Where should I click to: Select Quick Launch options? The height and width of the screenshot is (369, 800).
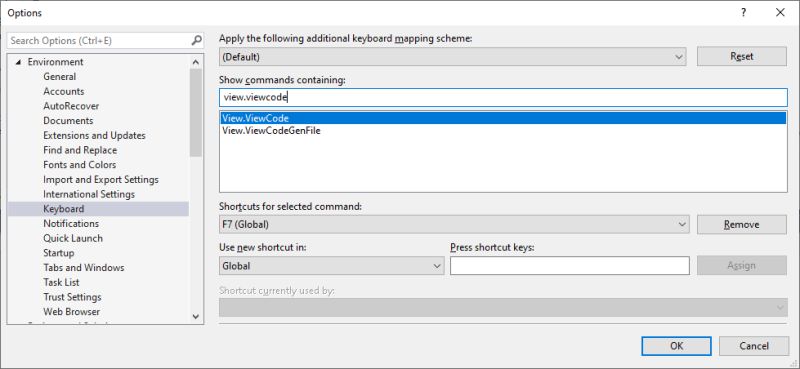[73, 238]
